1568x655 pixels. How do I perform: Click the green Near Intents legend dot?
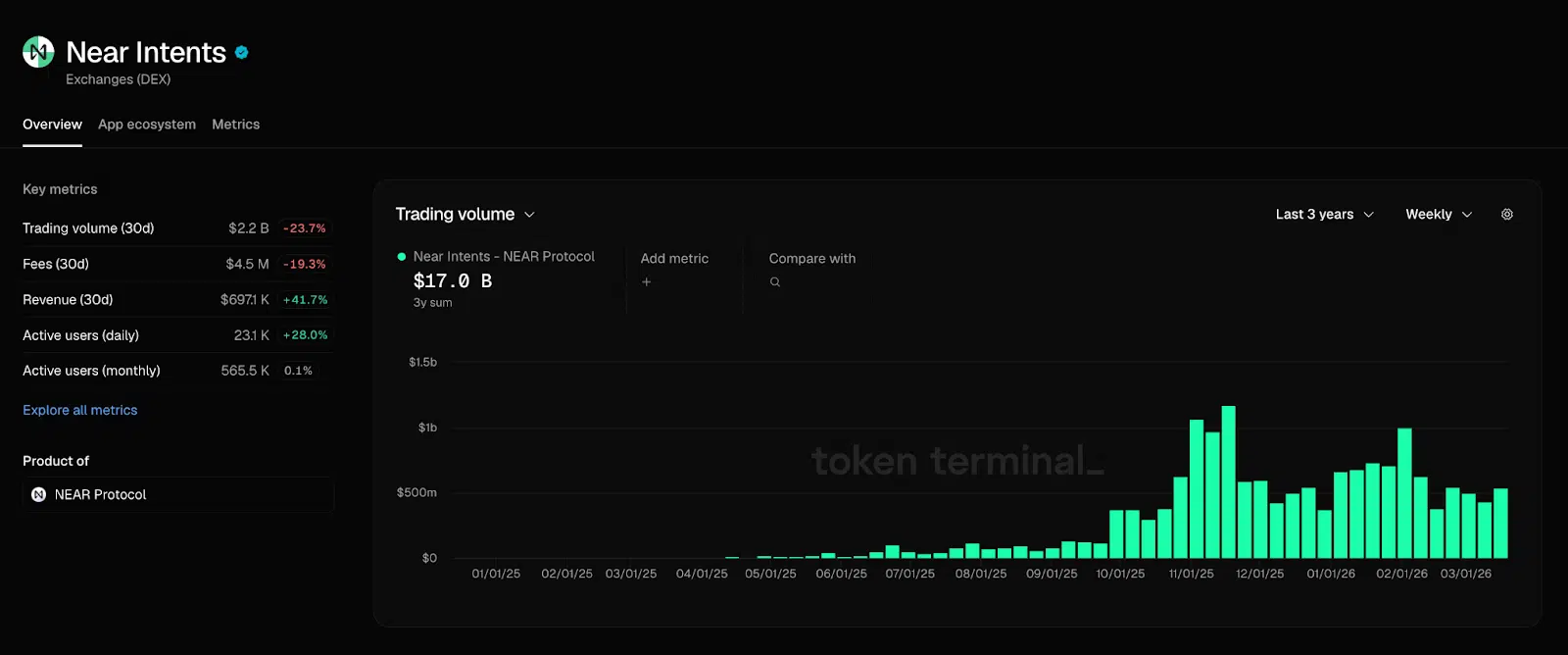point(402,257)
